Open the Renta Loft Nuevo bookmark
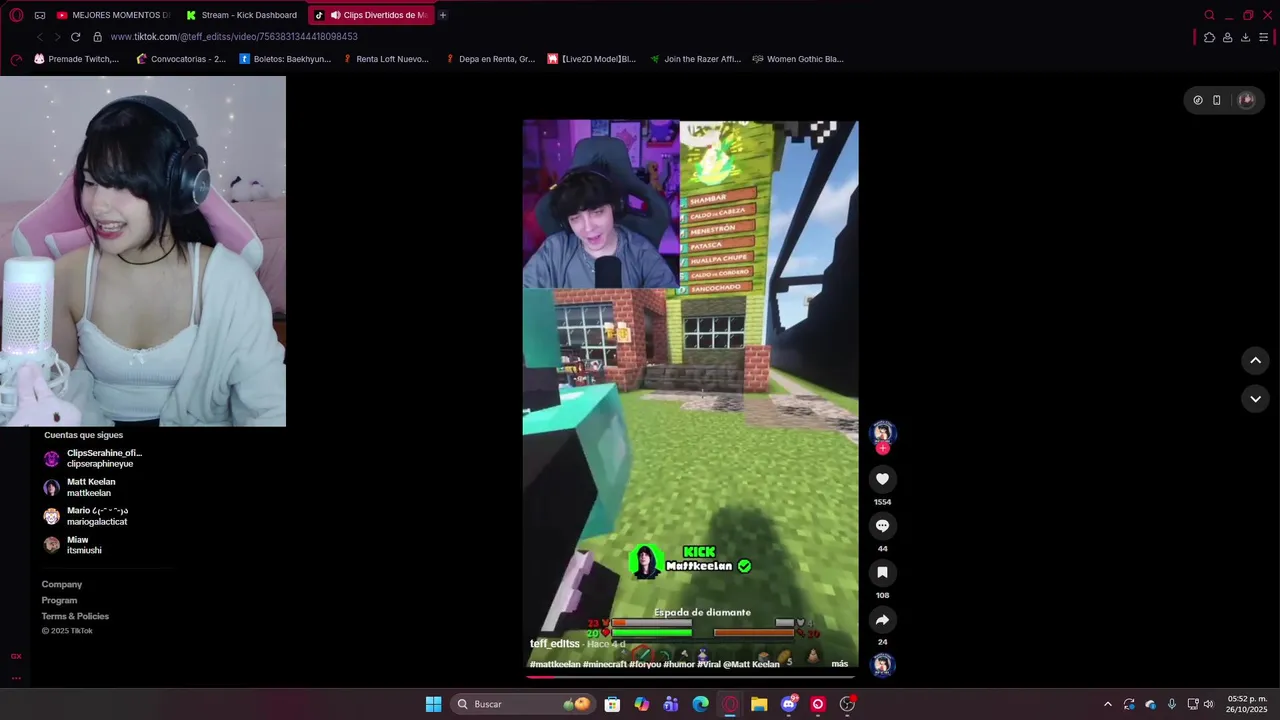The width and height of the screenshot is (1280, 720). coord(385,59)
